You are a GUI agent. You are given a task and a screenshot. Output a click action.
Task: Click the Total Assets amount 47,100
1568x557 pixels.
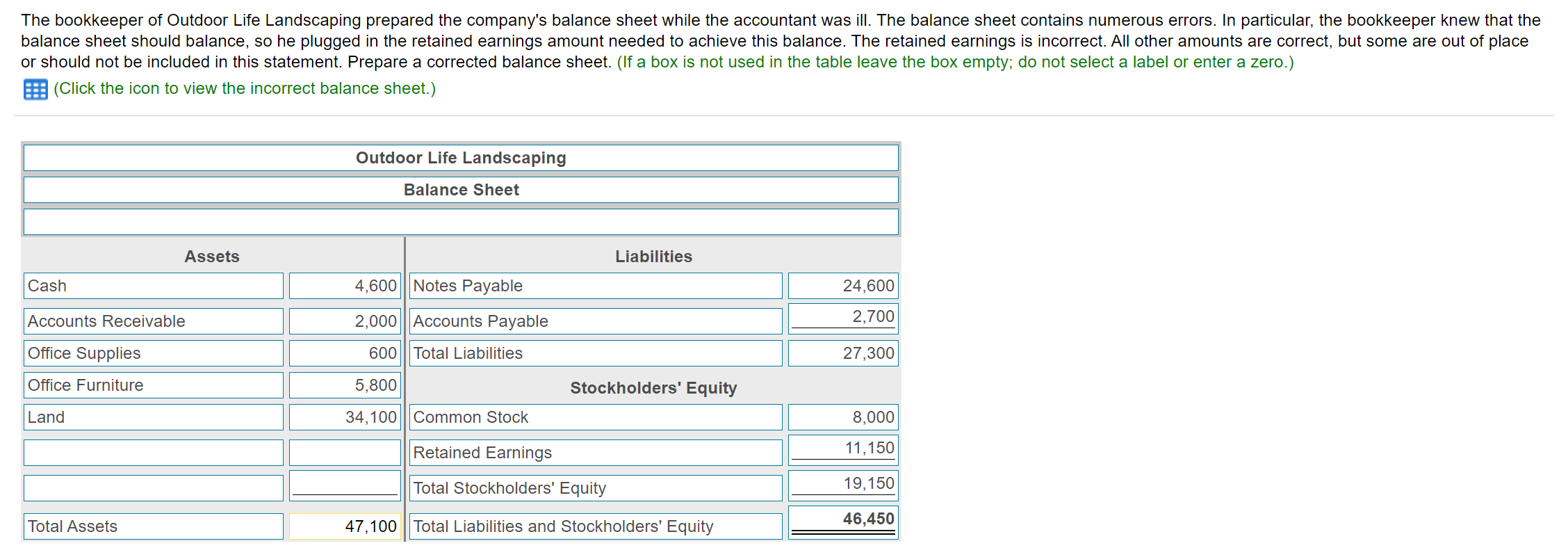[x=345, y=526]
